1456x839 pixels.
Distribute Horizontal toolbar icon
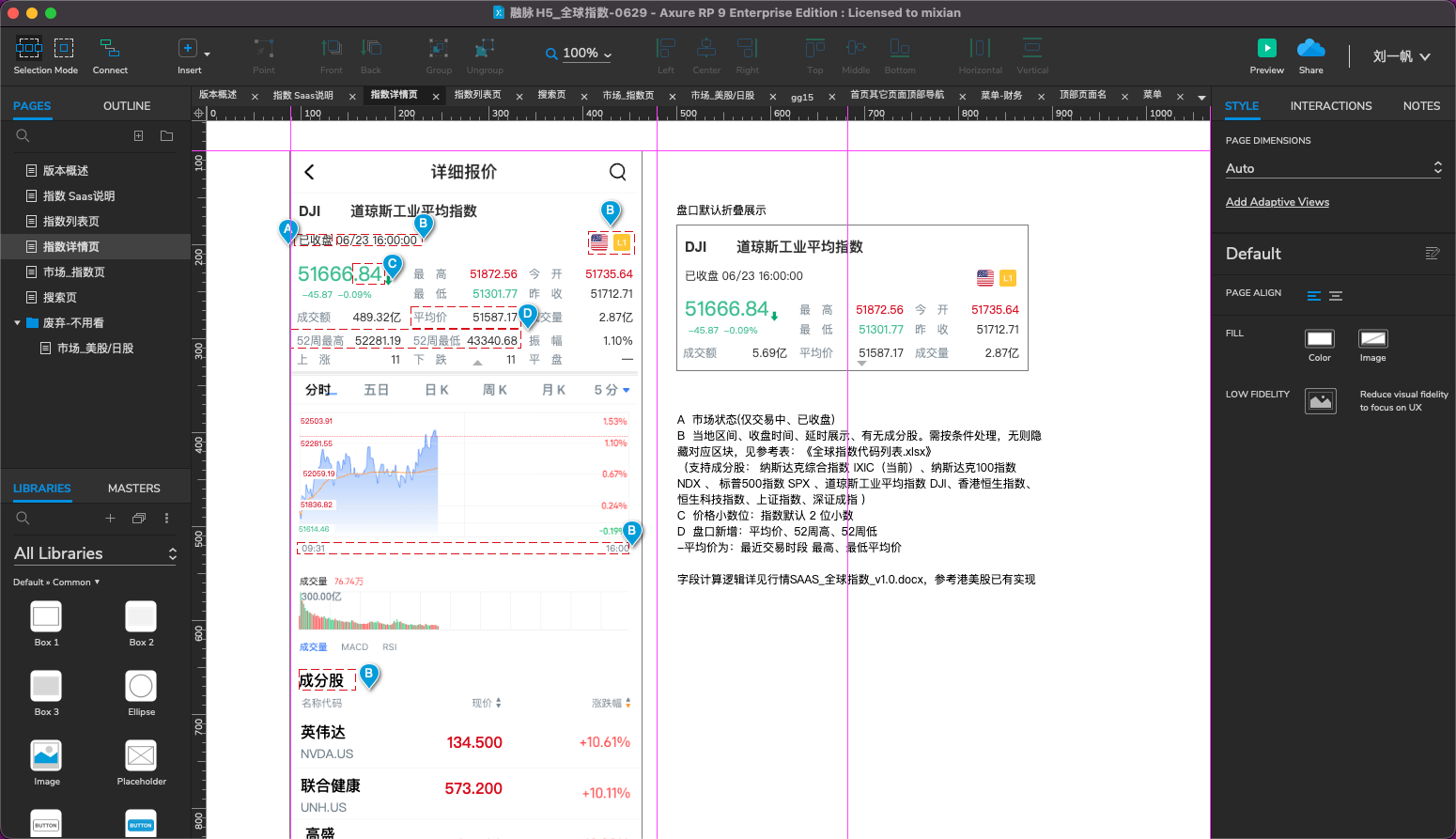pos(980,48)
